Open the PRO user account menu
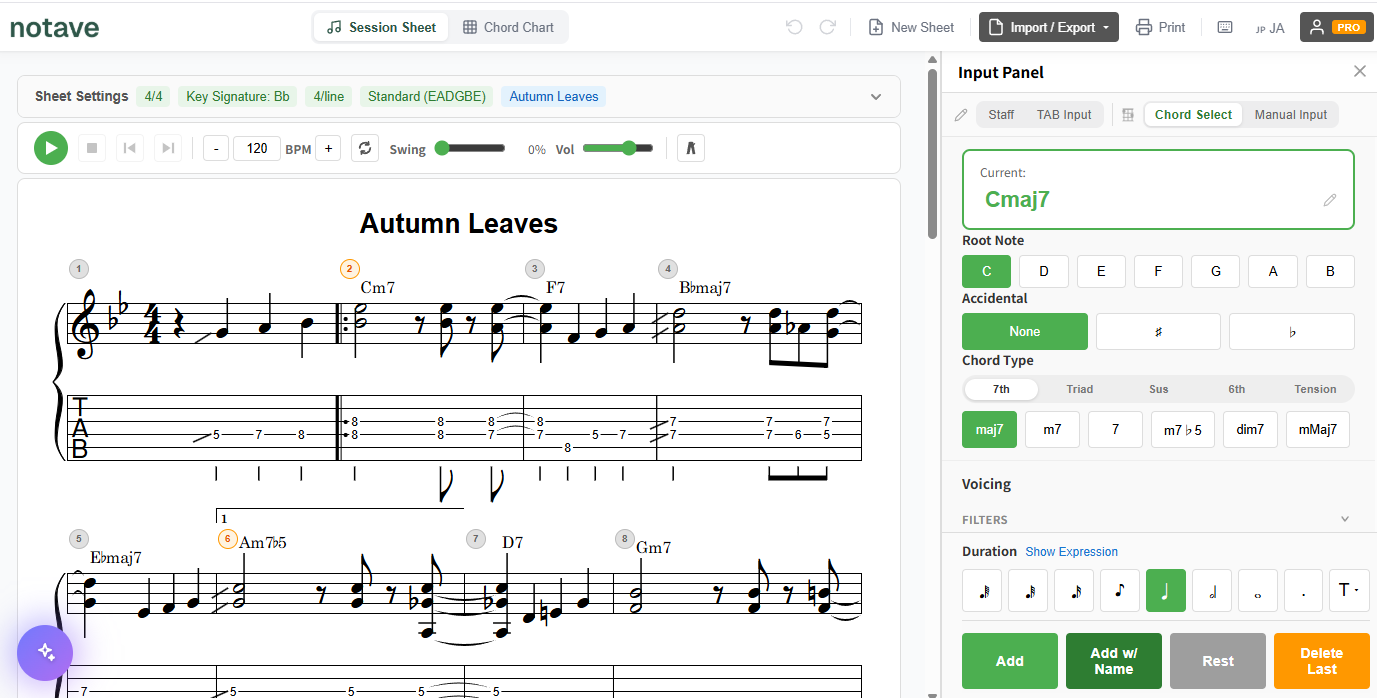 click(x=1336, y=27)
